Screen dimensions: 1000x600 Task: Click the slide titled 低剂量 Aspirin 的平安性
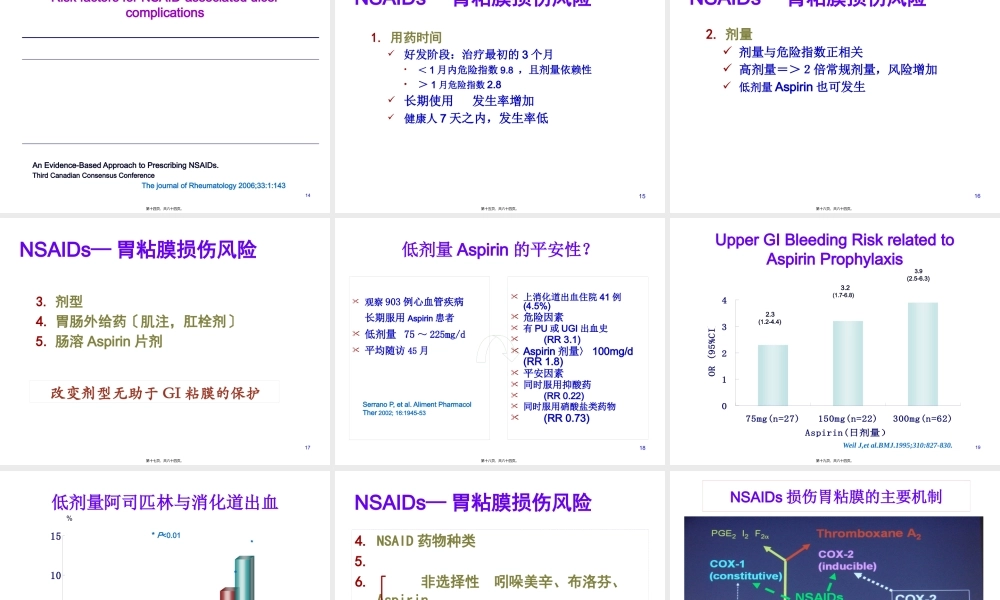[x=497, y=249]
